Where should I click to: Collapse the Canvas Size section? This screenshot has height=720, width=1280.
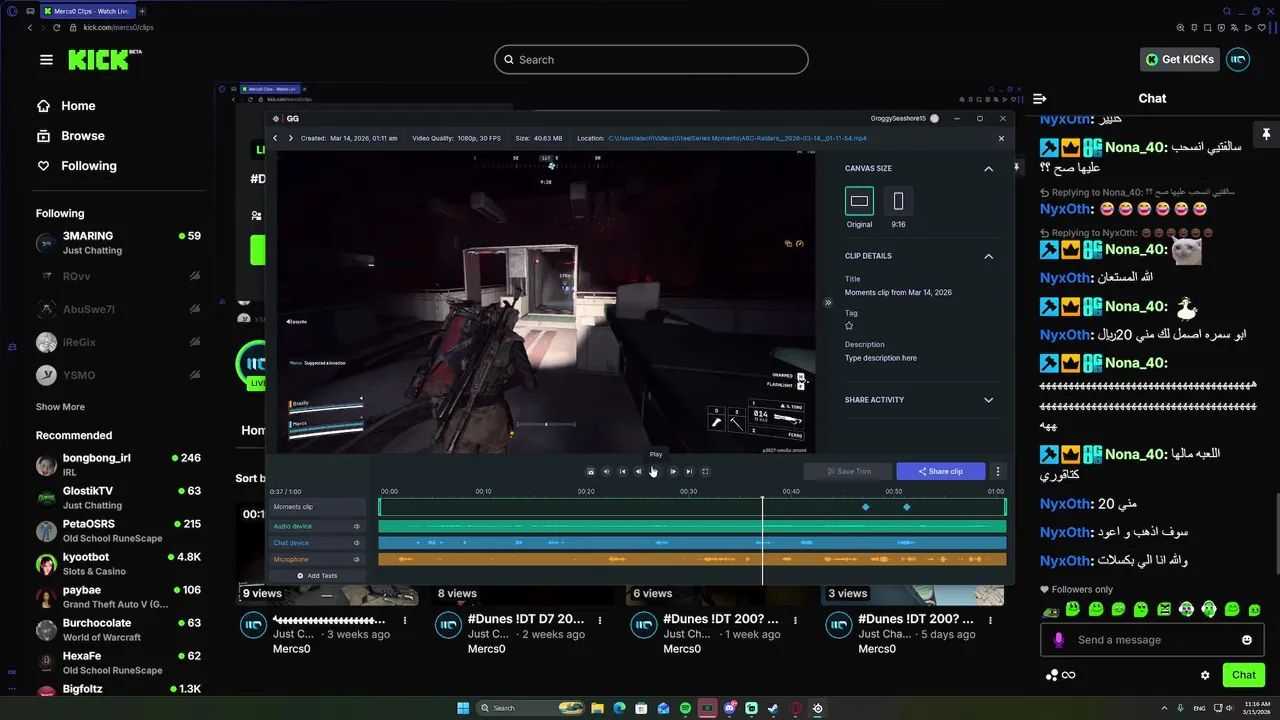click(988, 169)
